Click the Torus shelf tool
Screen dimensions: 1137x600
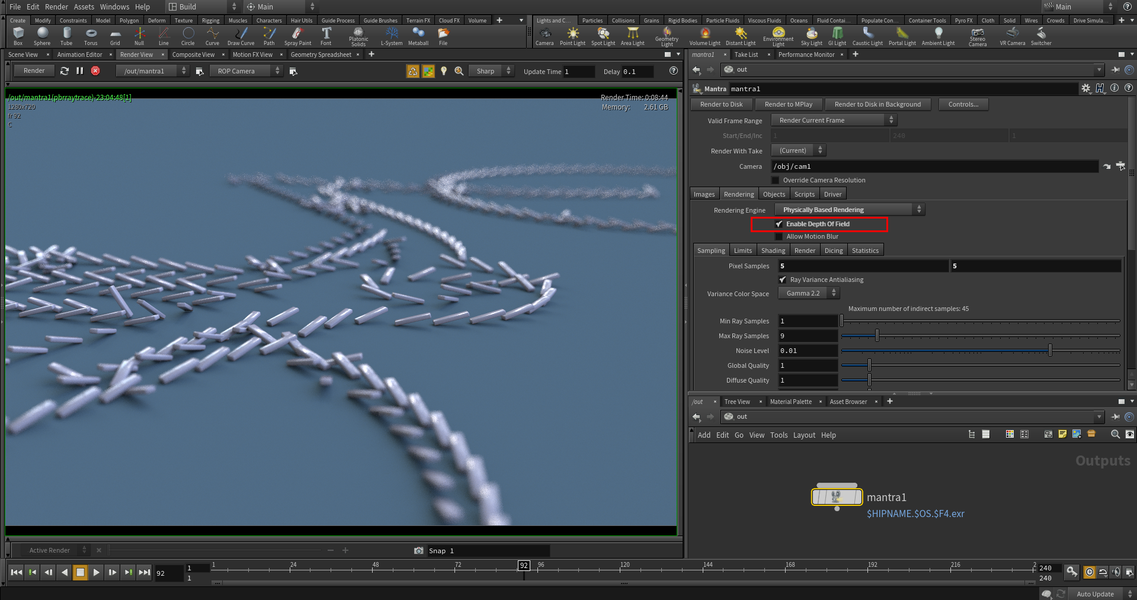pos(91,36)
